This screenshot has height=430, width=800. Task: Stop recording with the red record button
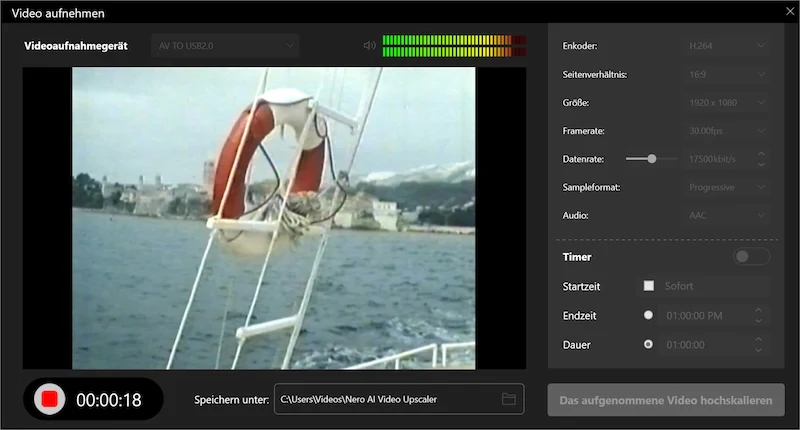(x=49, y=399)
